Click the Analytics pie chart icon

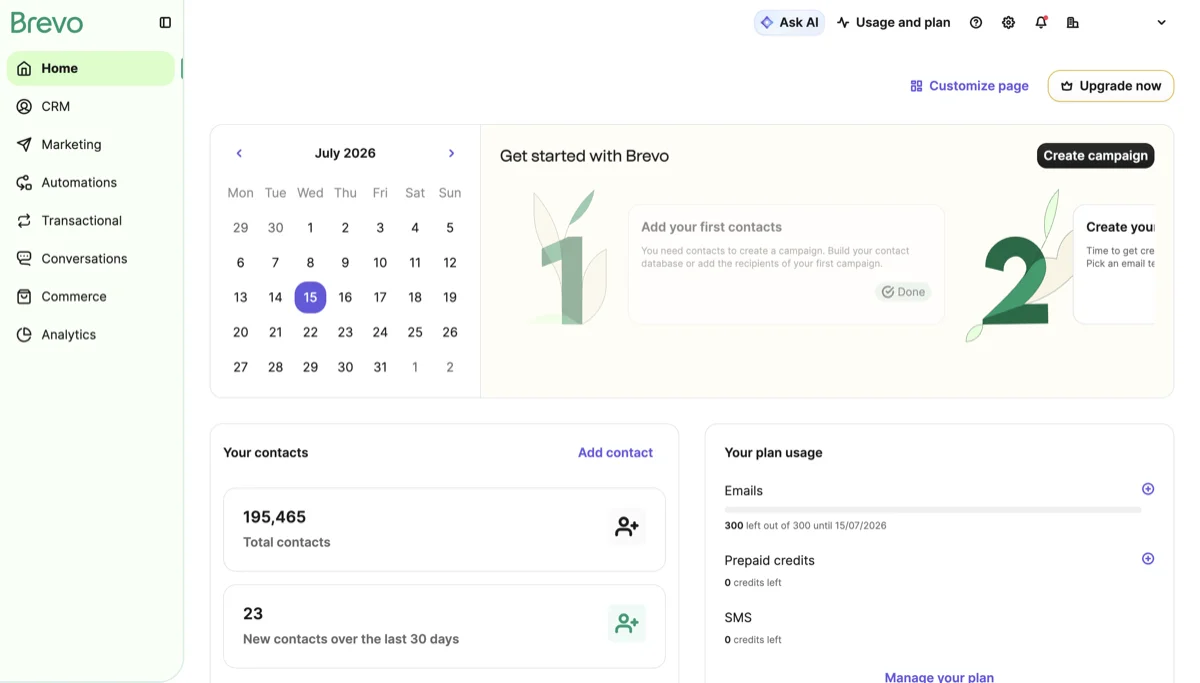point(24,334)
